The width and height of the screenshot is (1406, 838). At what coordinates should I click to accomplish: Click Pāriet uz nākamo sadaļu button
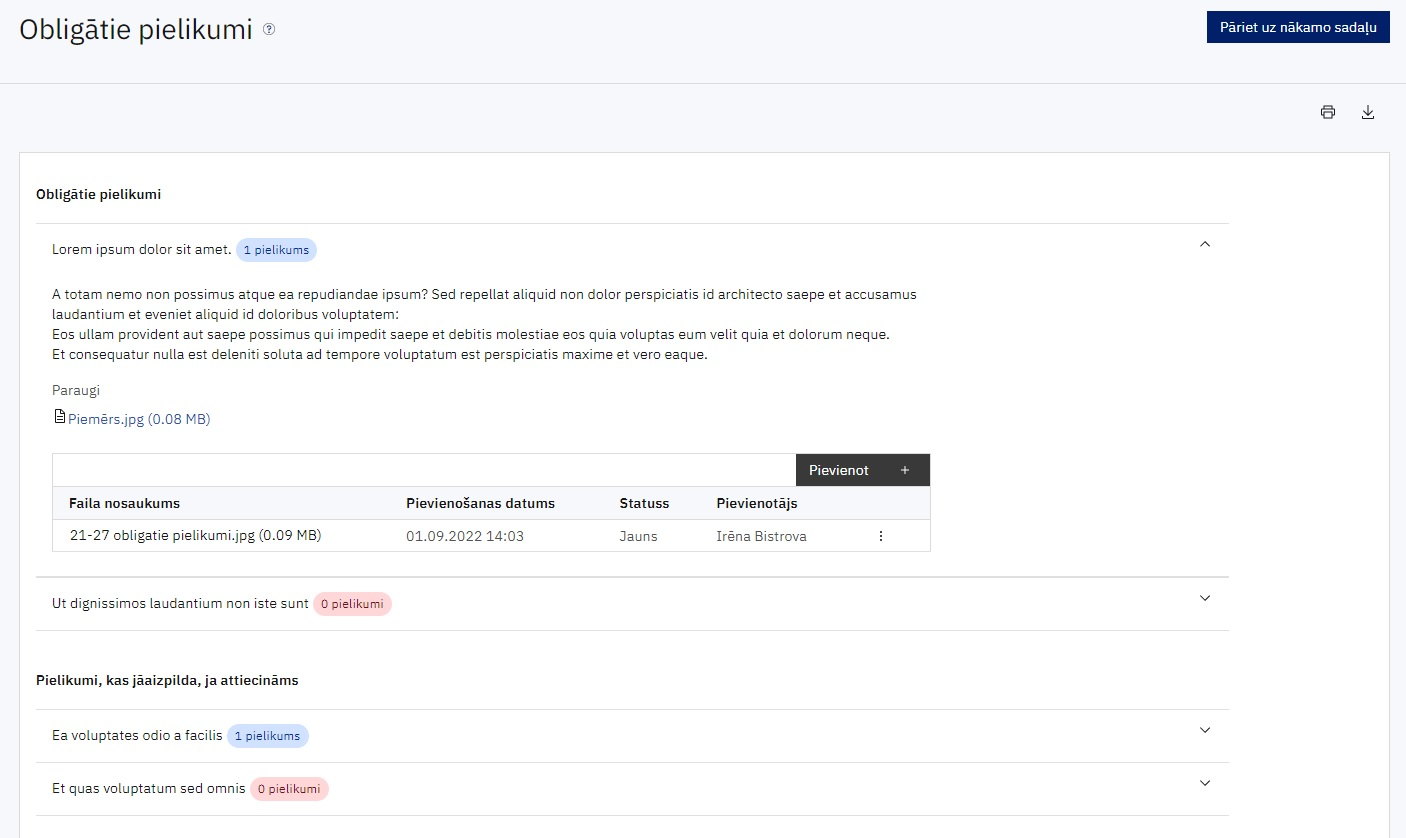pyautogui.click(x=1298, y=27)
